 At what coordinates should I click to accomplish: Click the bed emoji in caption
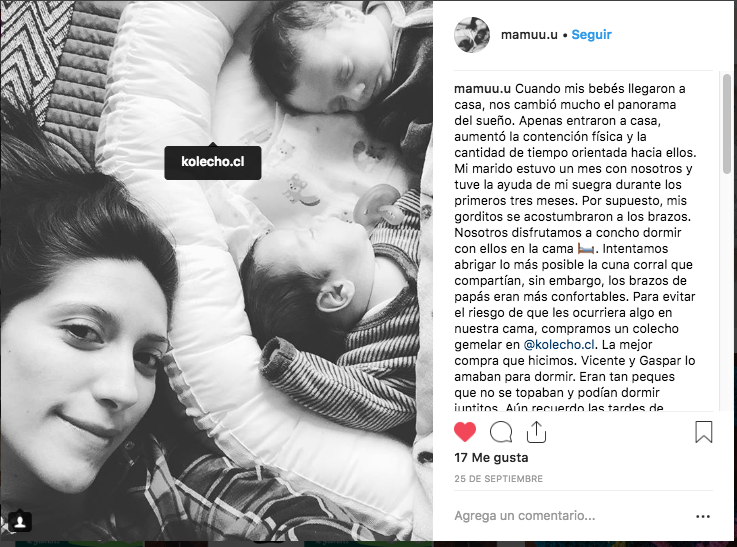tap(586, 249)
